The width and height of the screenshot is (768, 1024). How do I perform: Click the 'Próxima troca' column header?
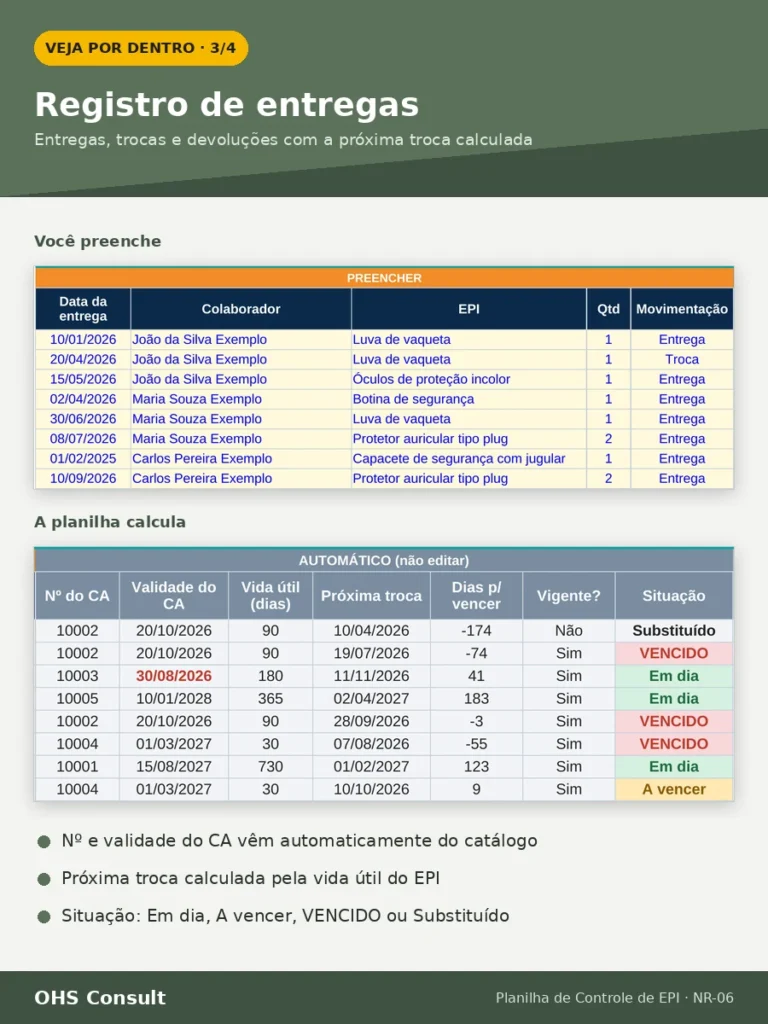[372, 596]
